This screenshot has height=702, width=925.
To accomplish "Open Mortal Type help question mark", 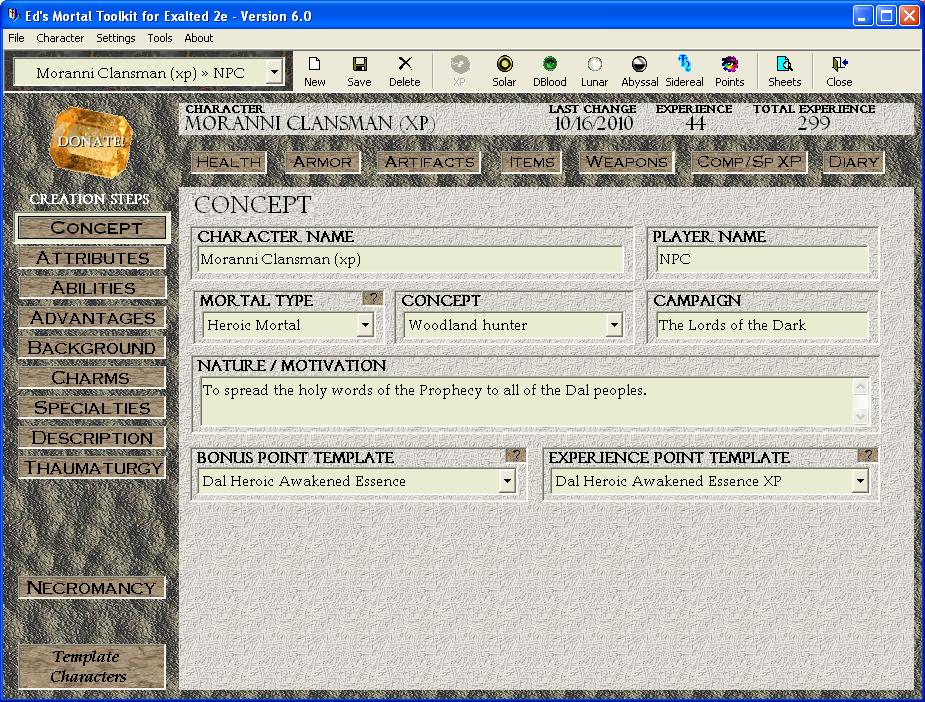I will coord(373,298).
